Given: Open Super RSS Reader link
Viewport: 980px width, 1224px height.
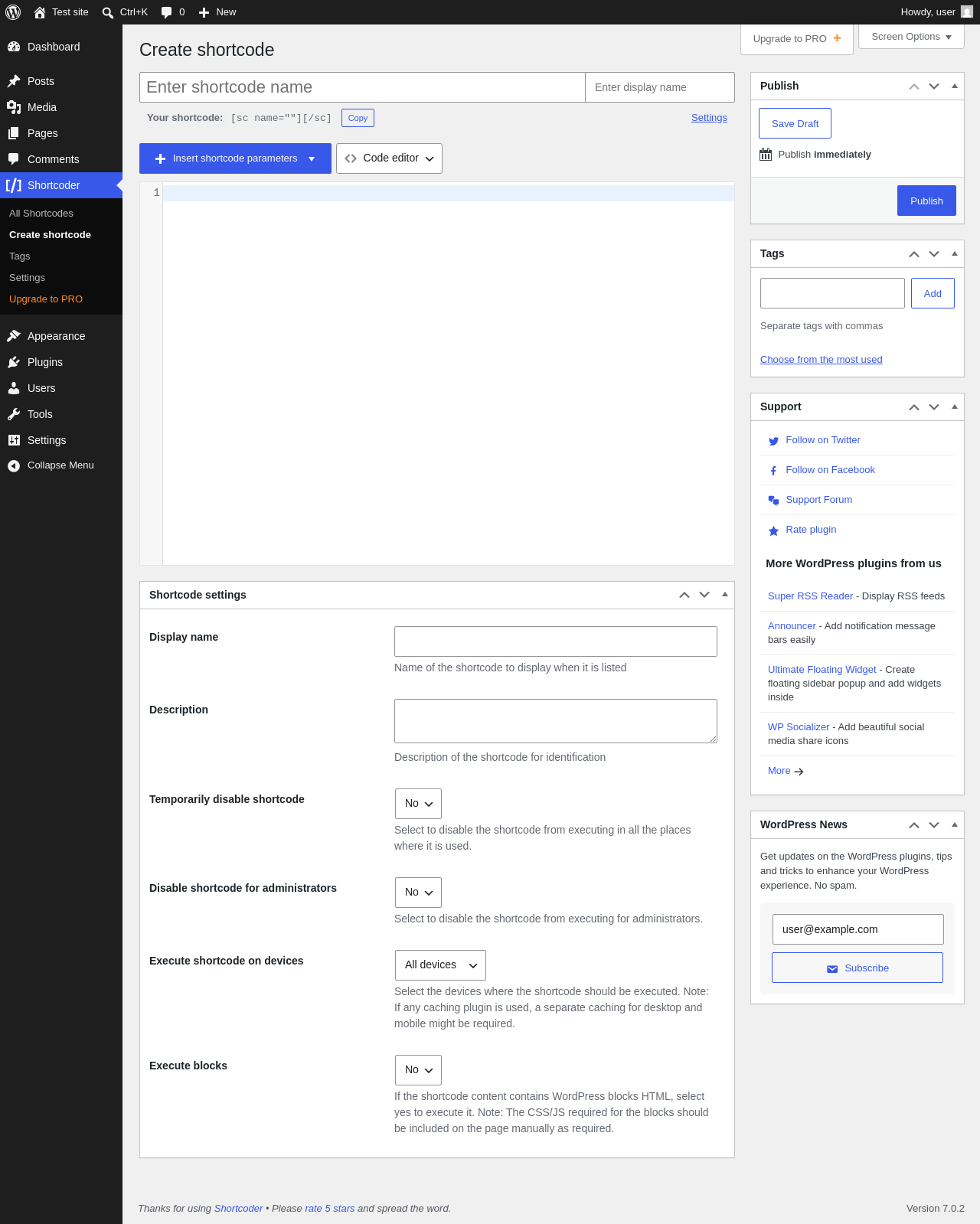Looking at the screenshot, I should (810, 596).
